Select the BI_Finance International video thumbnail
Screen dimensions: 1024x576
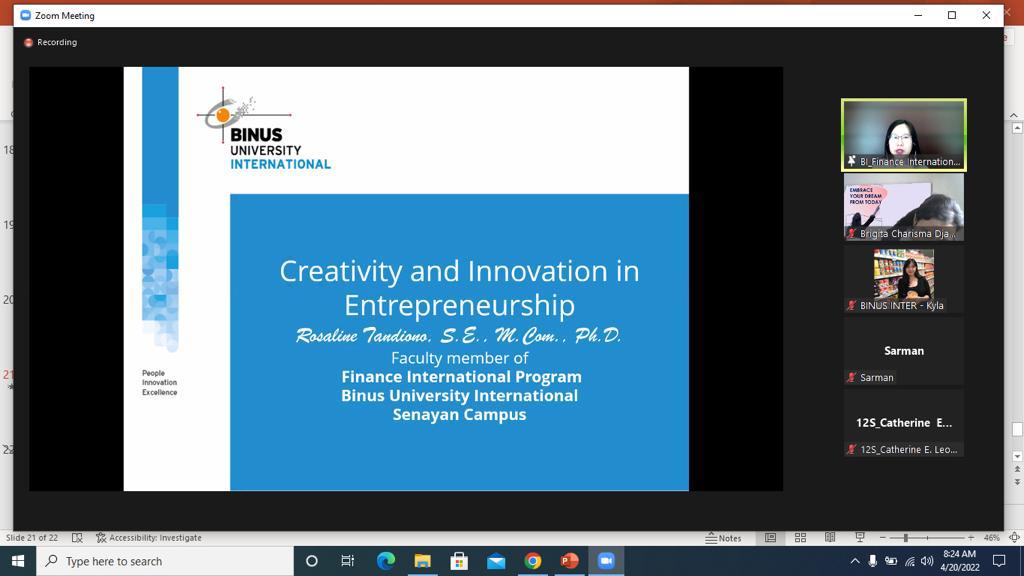pyautogui.click(x=903, y=134)
